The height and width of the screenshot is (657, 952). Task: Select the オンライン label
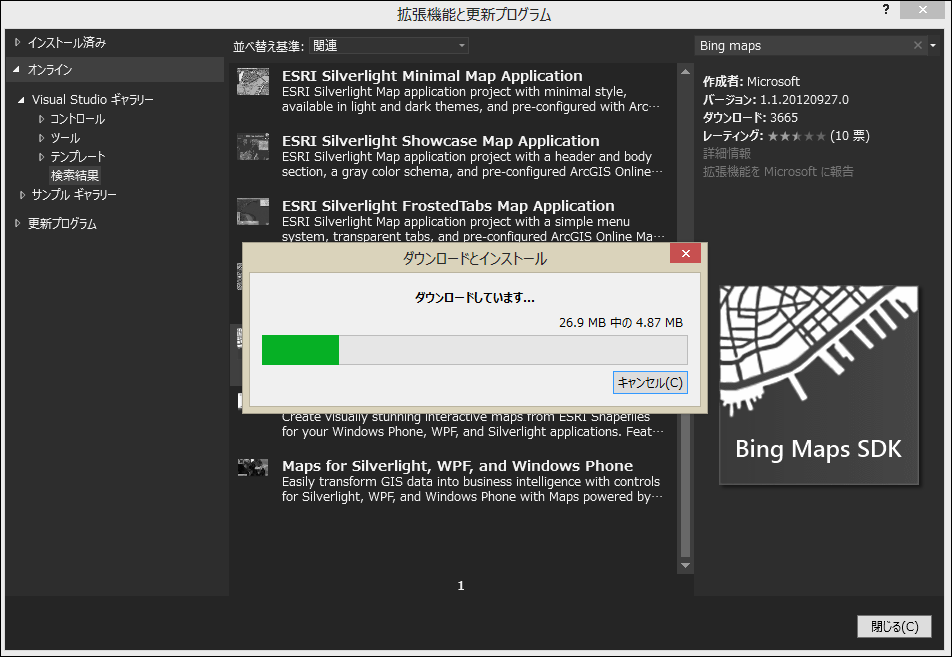tap(50, 69)
